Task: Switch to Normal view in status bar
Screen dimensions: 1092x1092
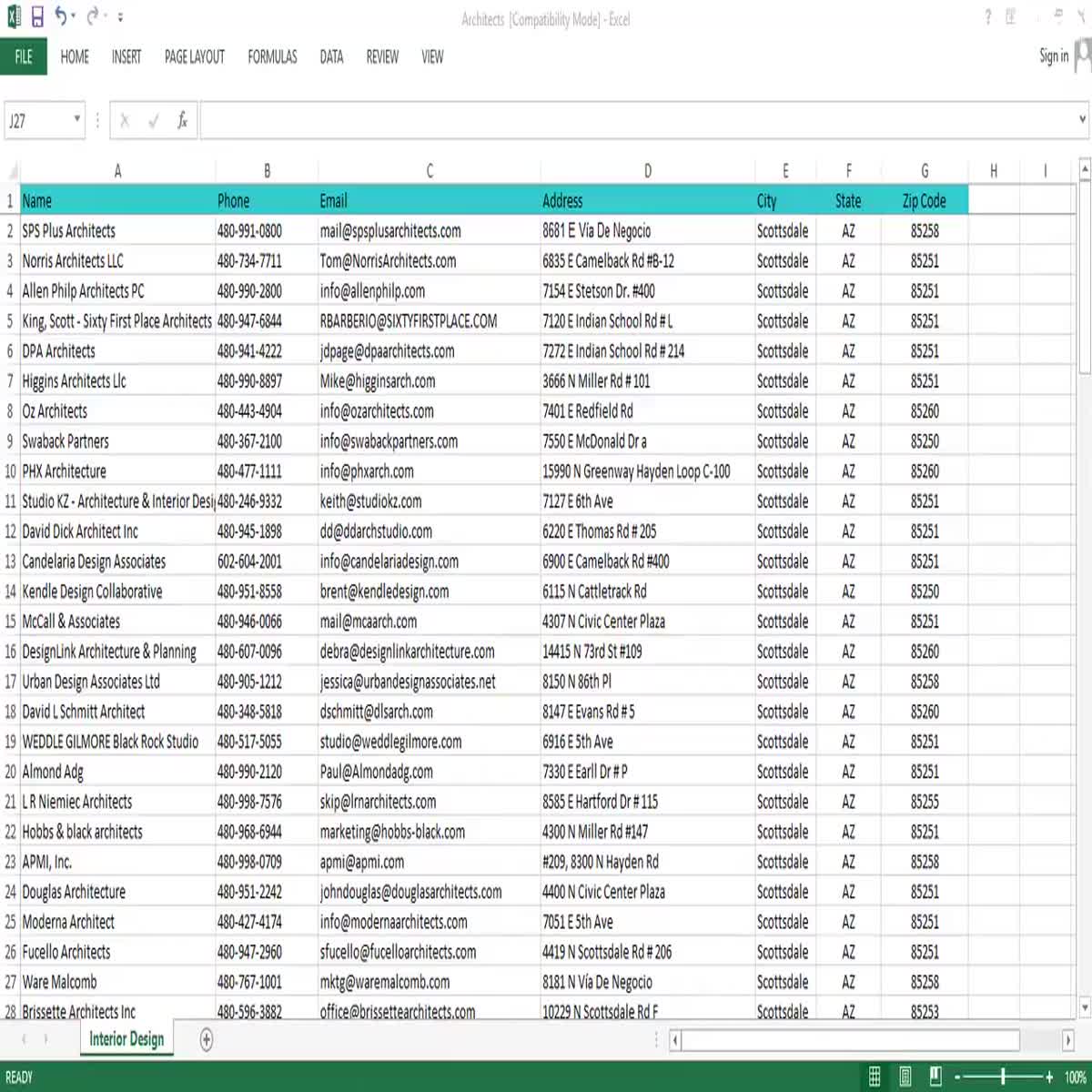Action: [875, 1077]
